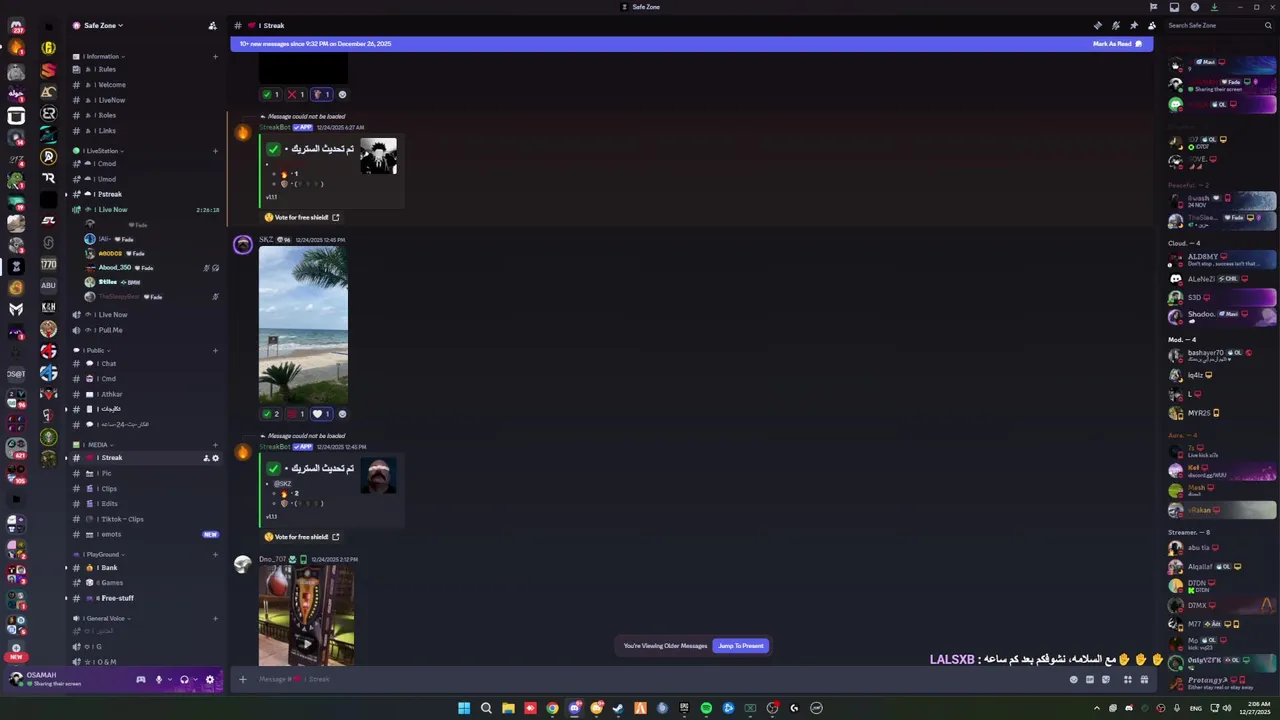
Task: Toggle the member list icon
Action: coord(1152,25)
